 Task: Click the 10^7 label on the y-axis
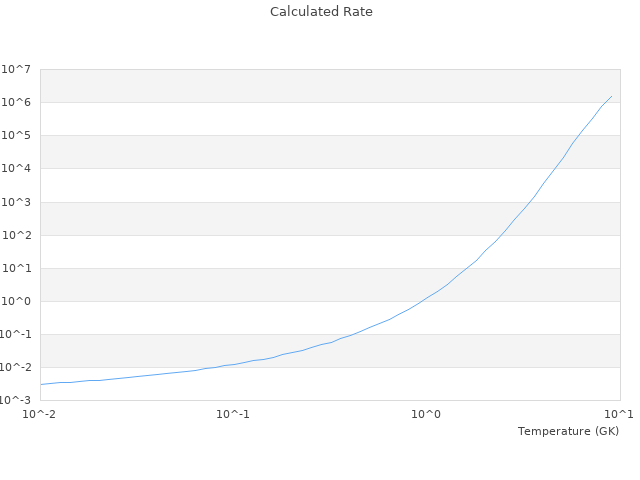(x=16, y=69)
